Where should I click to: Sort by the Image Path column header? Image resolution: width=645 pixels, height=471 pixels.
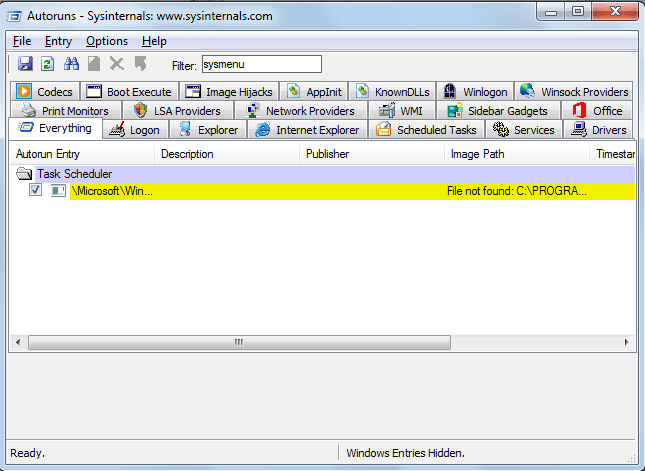pos(517,154)
